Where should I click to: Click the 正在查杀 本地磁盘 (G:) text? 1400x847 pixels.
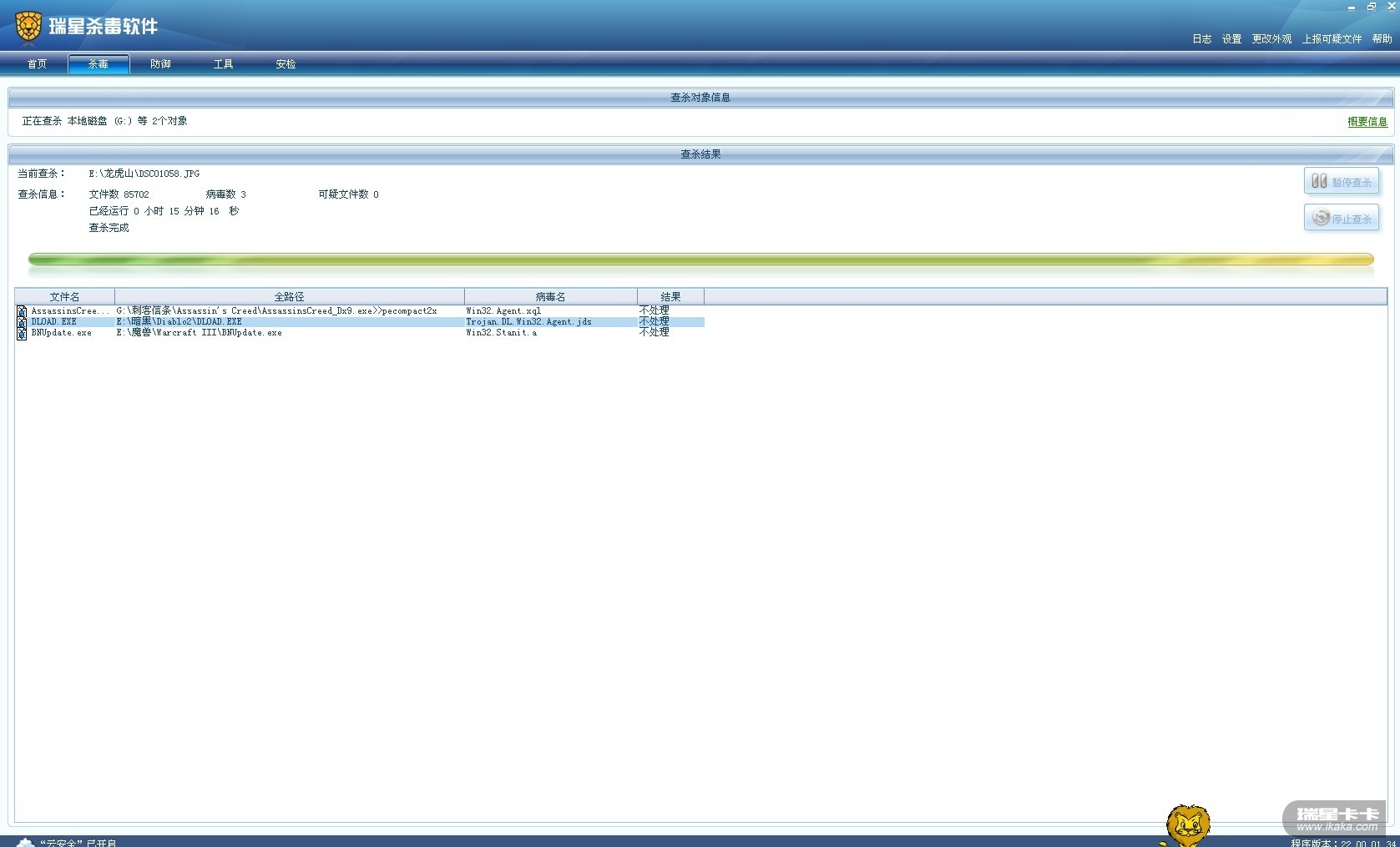pos(104,121)
